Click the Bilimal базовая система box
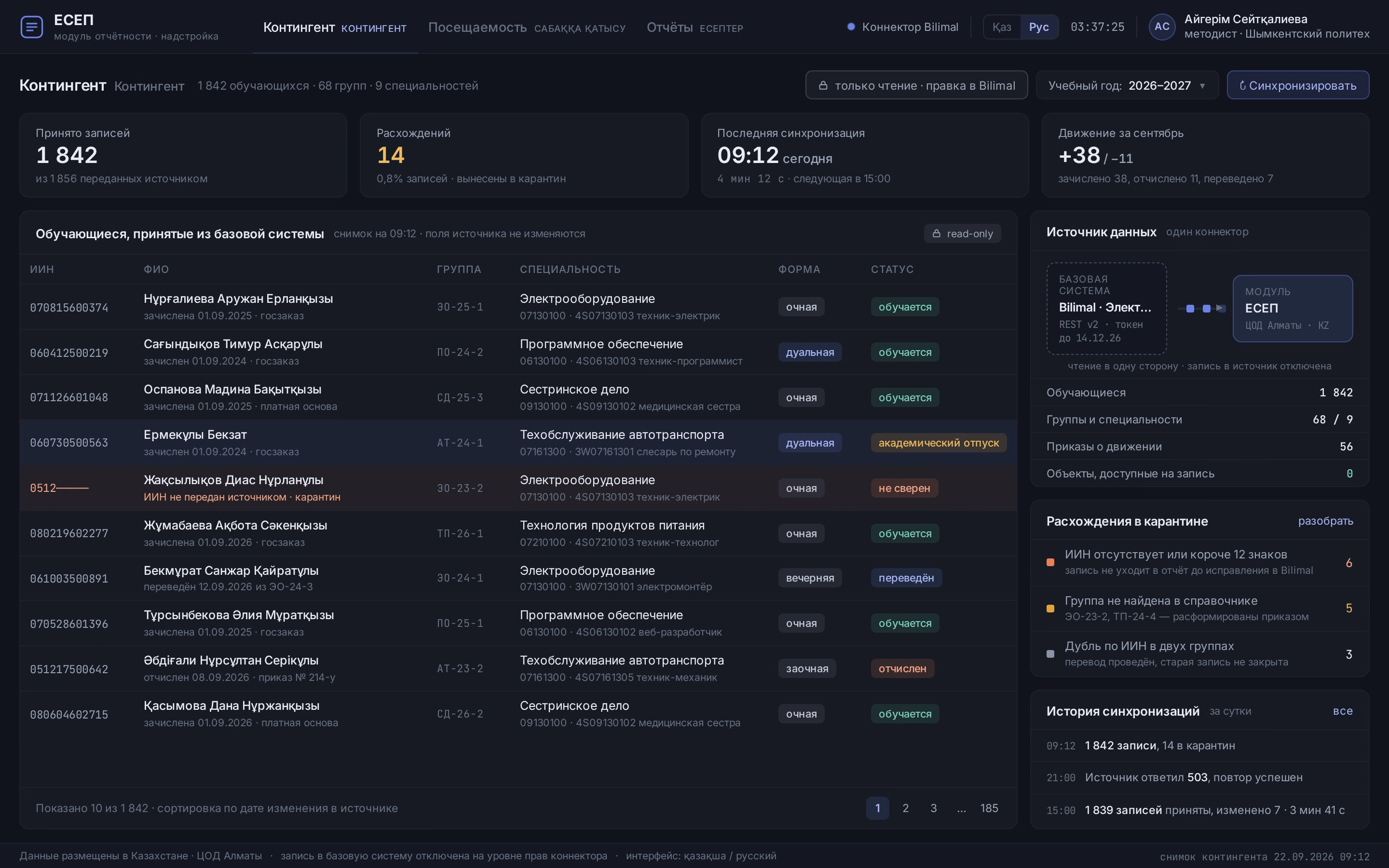 coord(1106,308)
